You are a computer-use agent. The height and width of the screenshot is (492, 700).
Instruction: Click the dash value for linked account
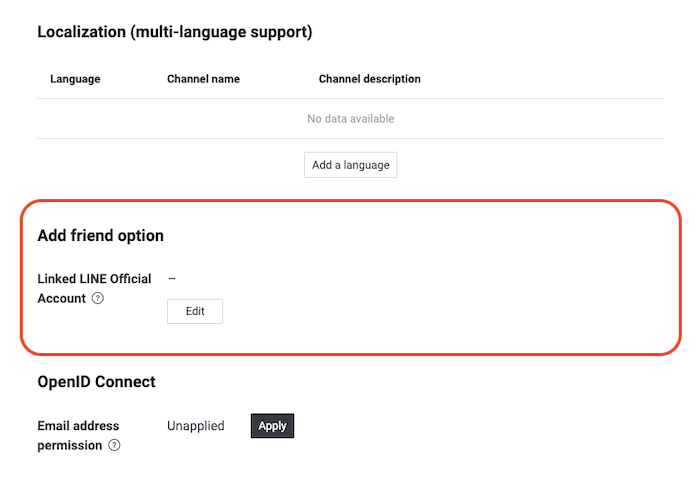click(x=172, y=279)
